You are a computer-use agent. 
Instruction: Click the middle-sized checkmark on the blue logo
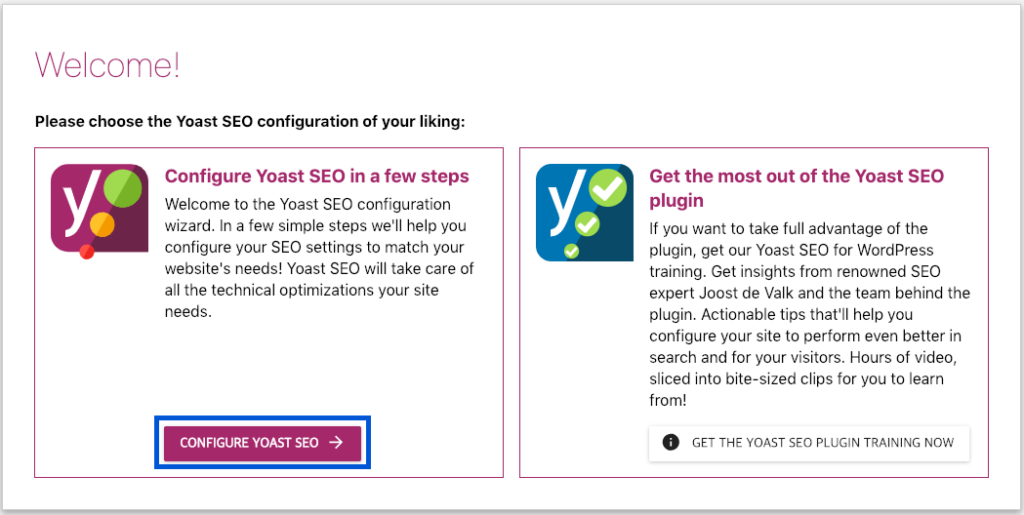tap(587, 226)
